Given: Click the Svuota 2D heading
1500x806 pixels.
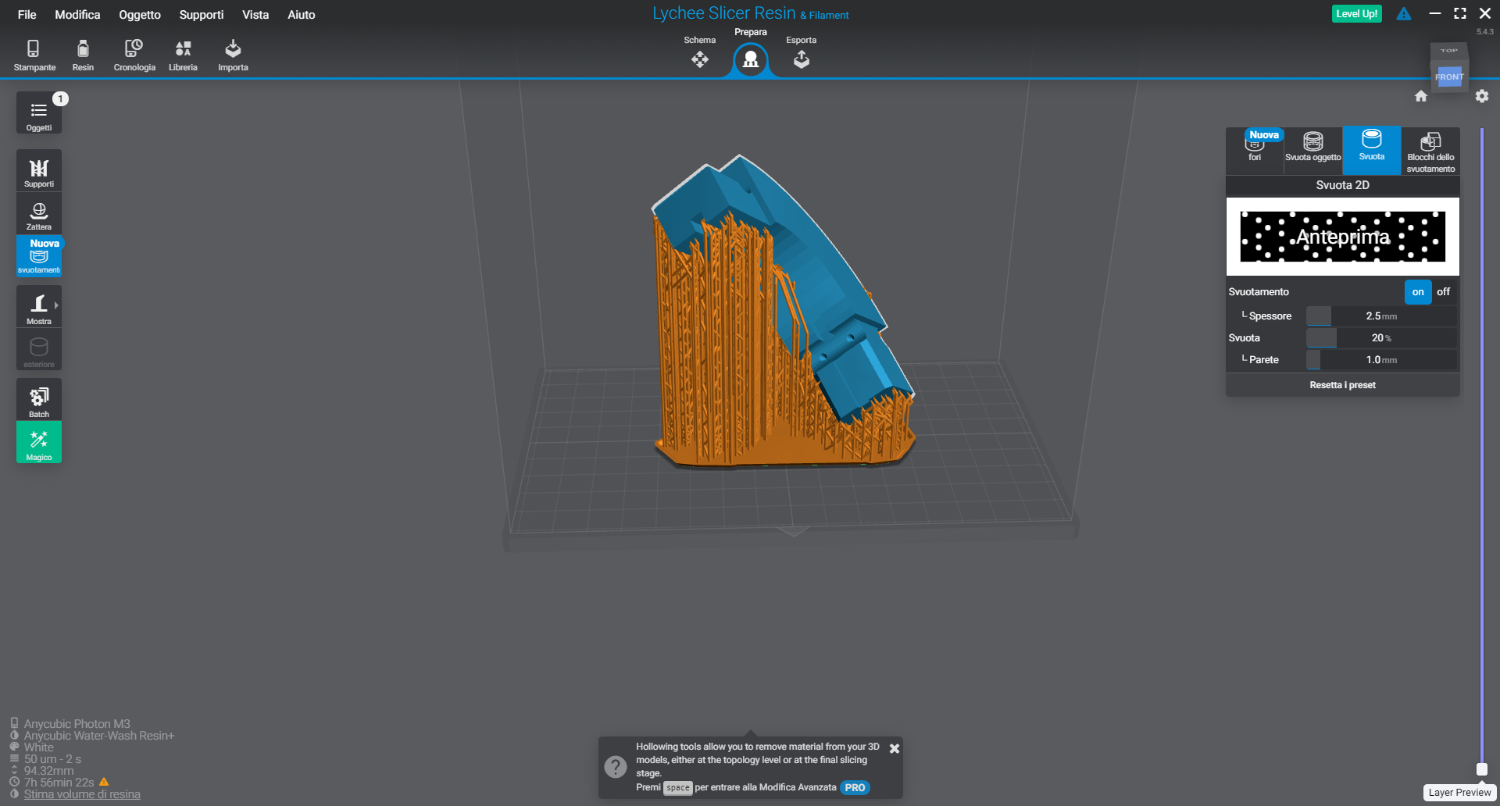Looking at the screenshot, I should click(1343, 185).
